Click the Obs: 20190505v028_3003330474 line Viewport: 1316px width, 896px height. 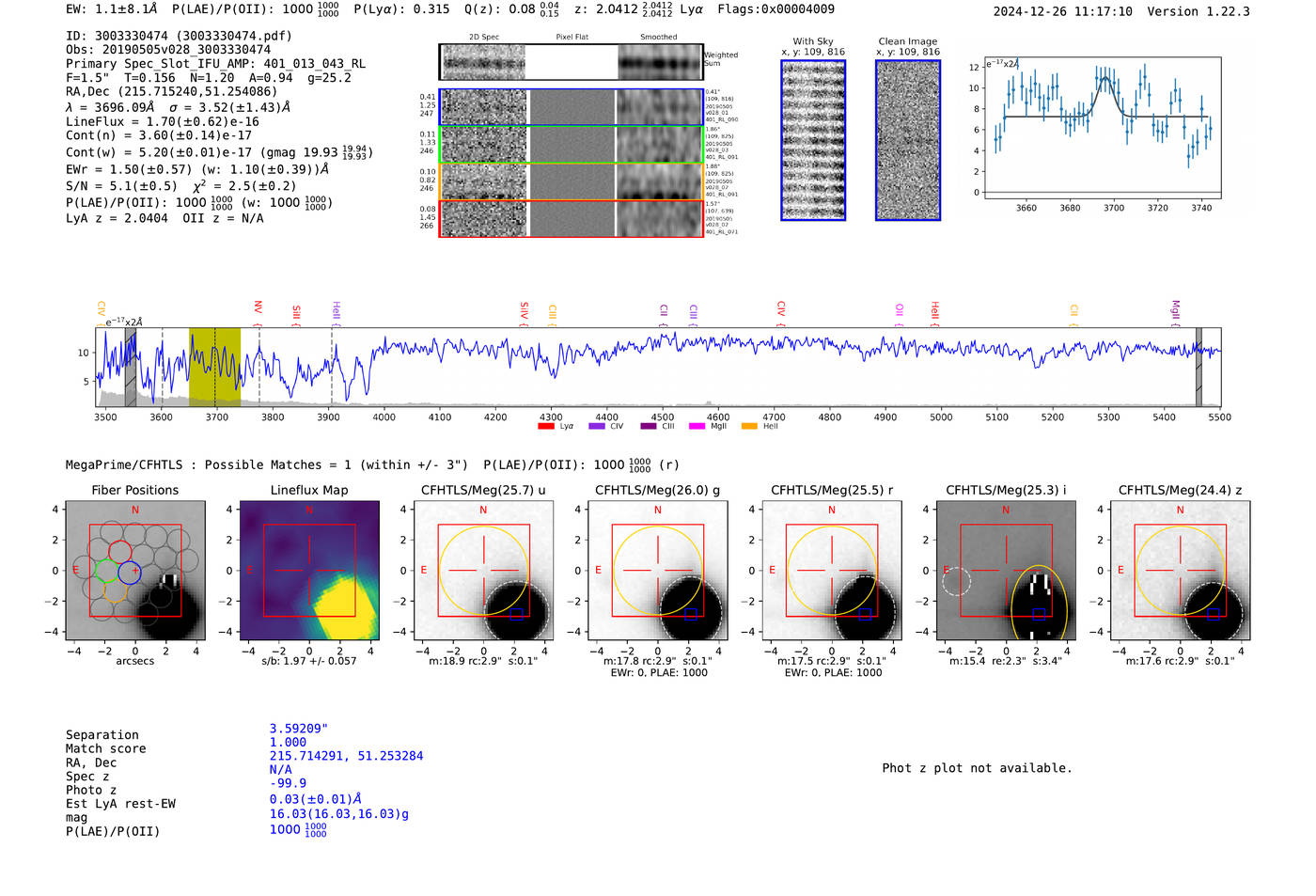[168, 50]
